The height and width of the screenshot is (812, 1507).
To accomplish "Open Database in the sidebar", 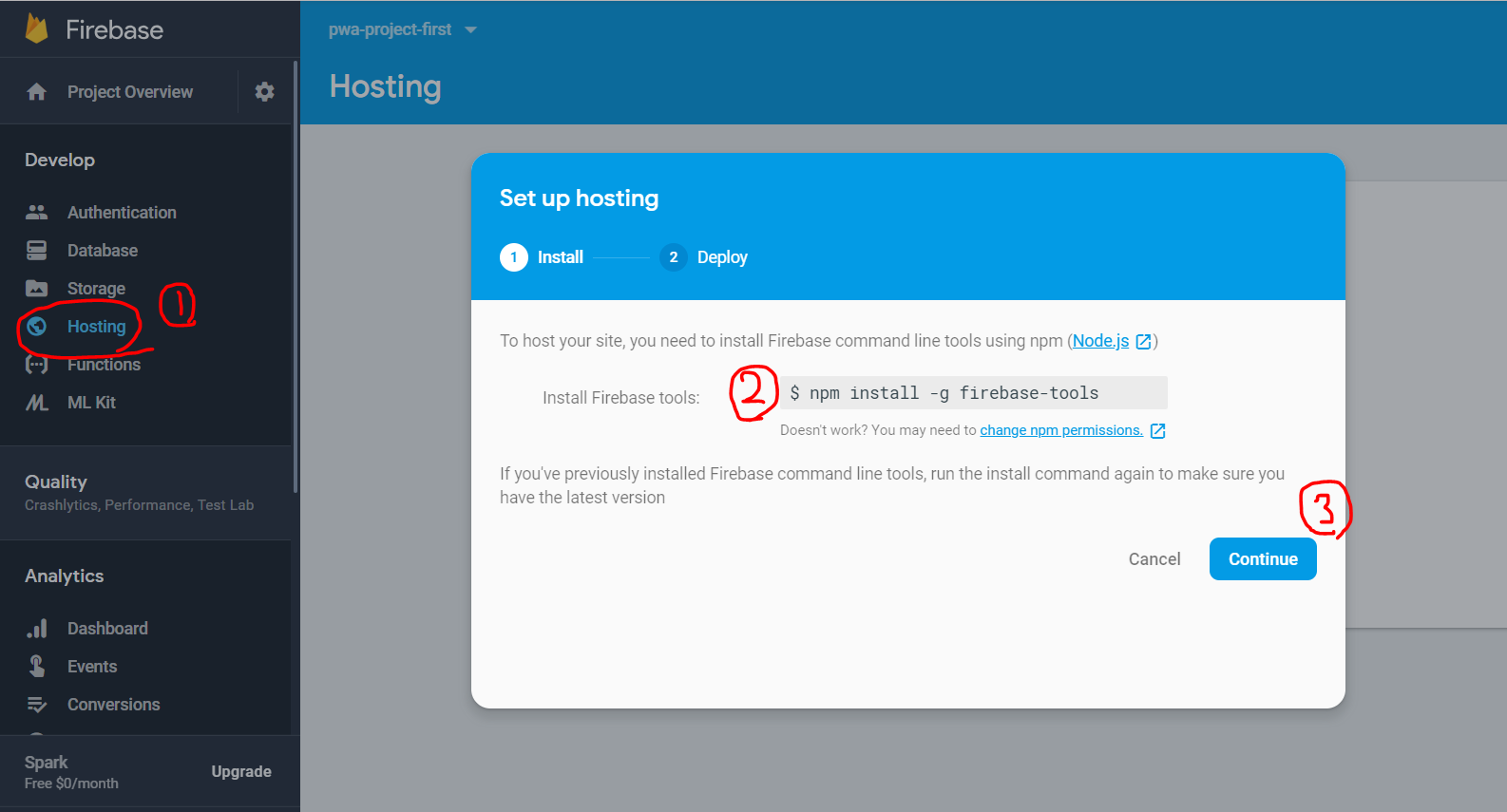I will 103,251.
